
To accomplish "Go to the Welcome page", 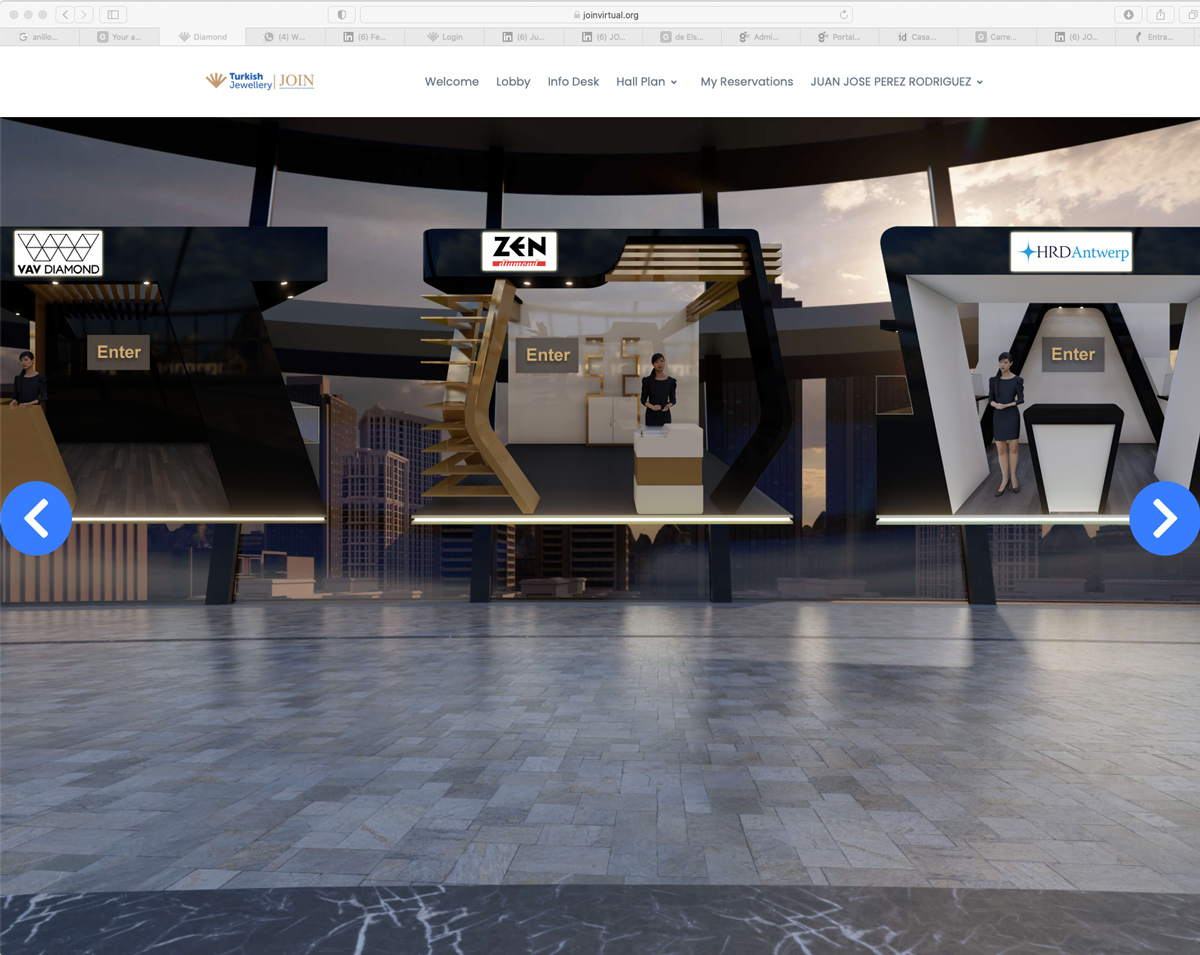I will pos(451,82).
